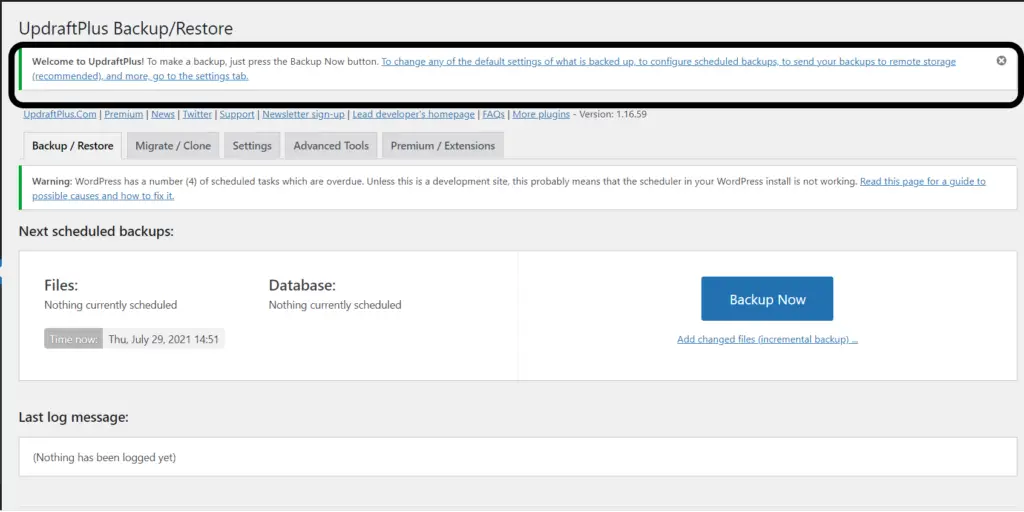Open the scheduler fix guide link in warning
The width and height of the screenshot is (1024, 512).
509,188
